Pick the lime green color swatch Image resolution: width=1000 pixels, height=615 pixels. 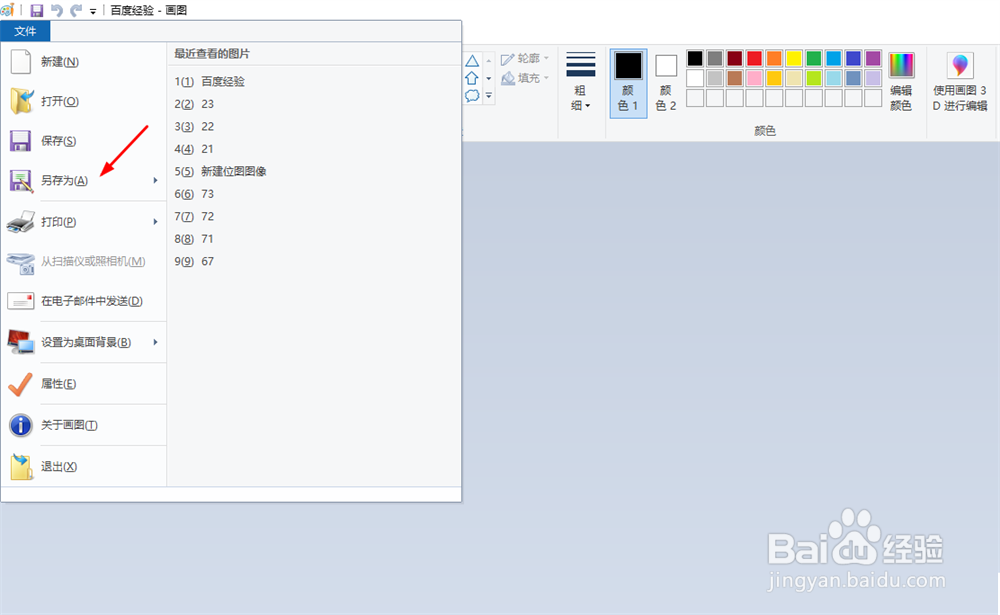[814, 78]
